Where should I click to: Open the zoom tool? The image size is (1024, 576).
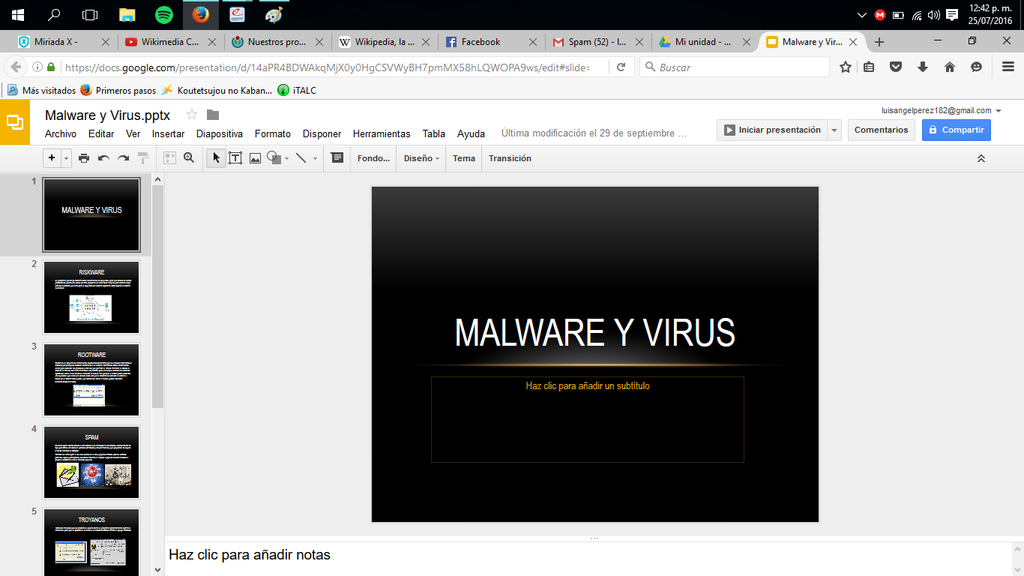point(188,158)
